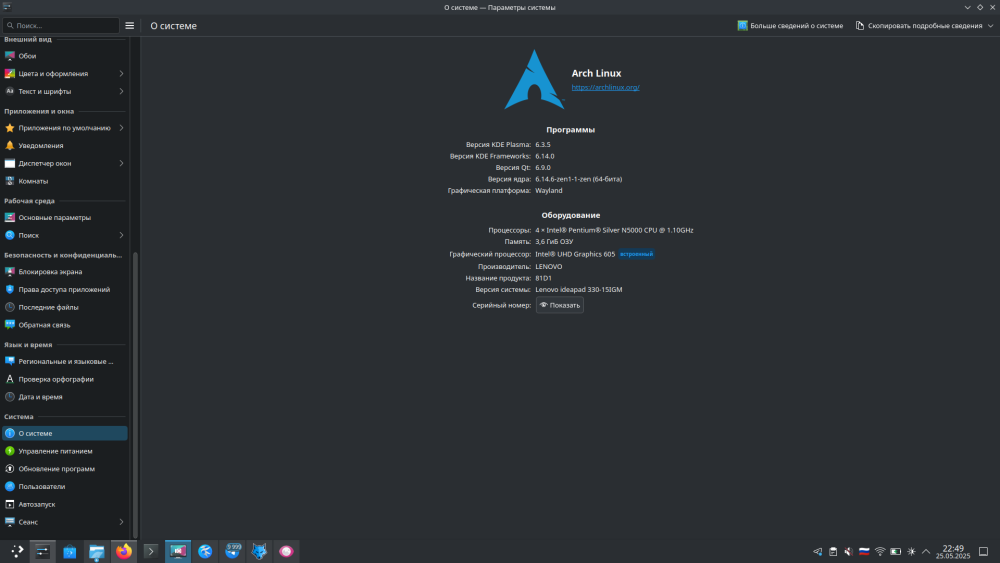The image size is (1000, 563).
Task: Open the archlinux.org link
Action: pos(605,87)
